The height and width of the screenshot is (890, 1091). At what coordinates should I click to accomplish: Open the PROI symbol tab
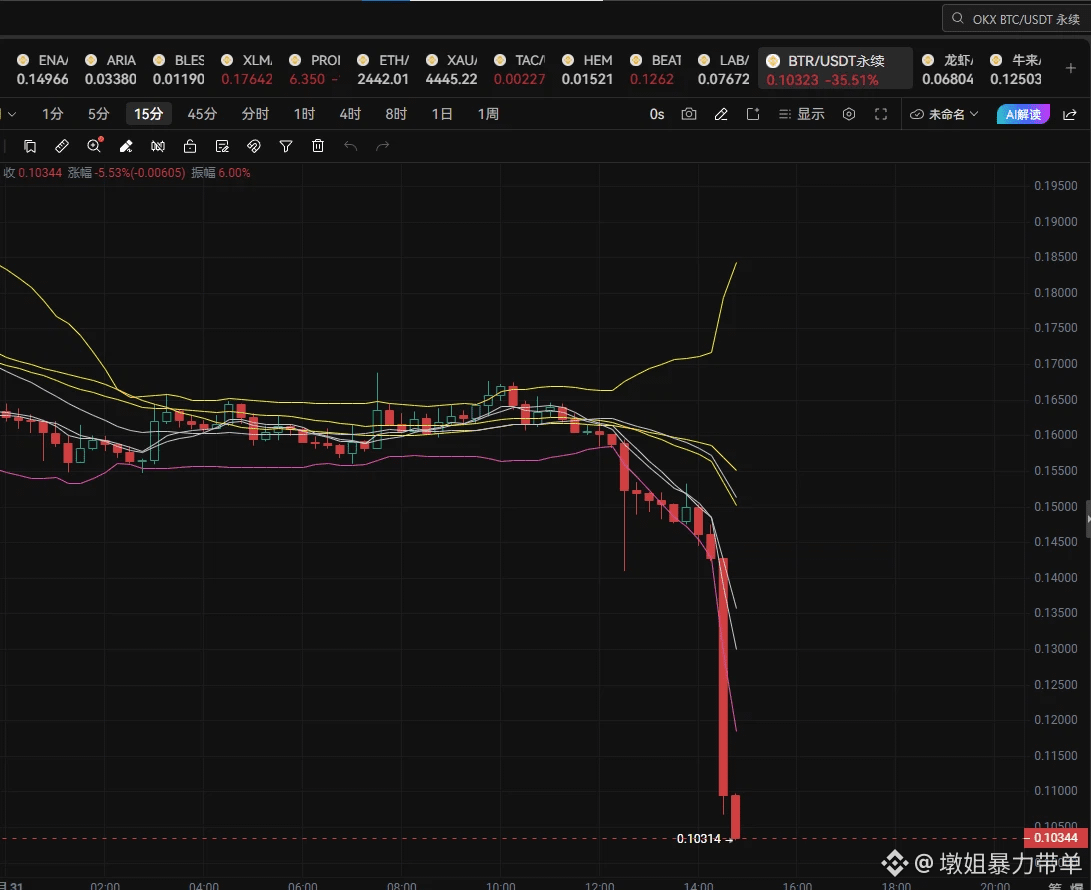(315, 70)
